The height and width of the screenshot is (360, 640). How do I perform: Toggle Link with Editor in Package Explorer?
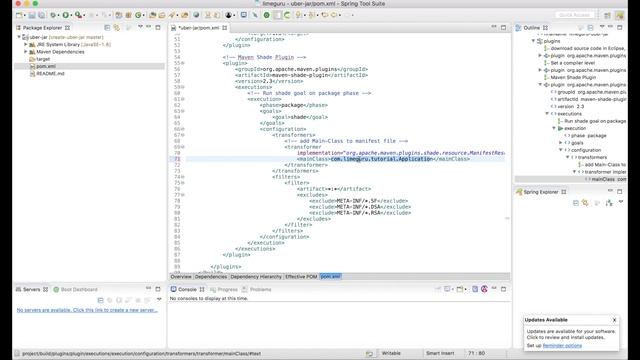117,28
